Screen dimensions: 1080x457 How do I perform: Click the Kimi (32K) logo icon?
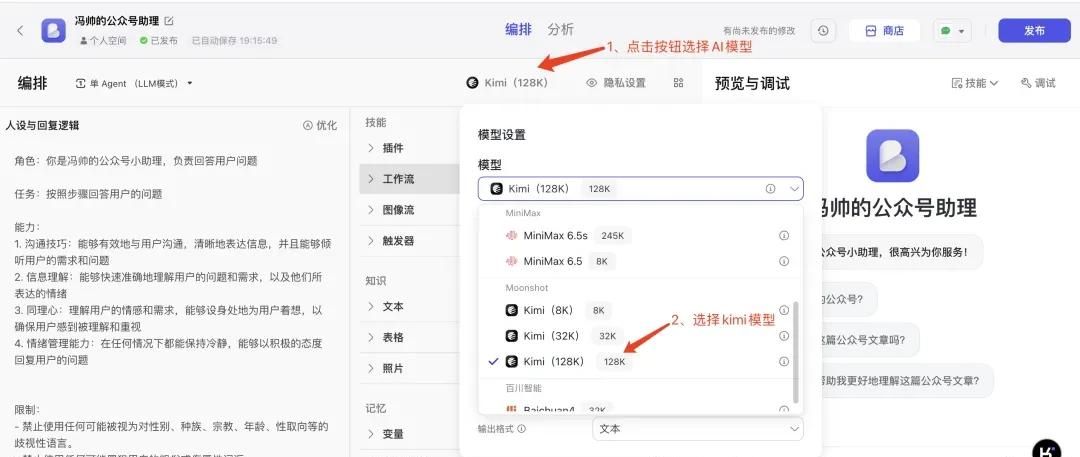[511, 336]
